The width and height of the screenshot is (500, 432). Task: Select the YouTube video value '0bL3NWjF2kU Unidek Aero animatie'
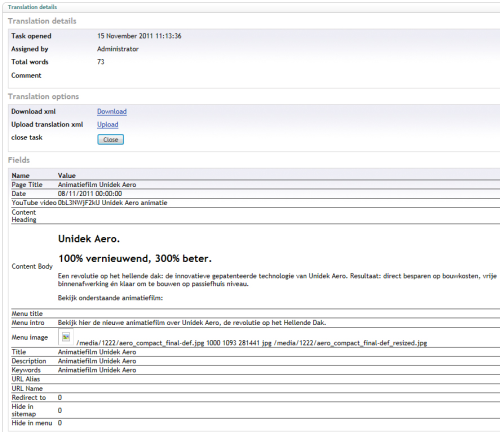click(113, 203)
